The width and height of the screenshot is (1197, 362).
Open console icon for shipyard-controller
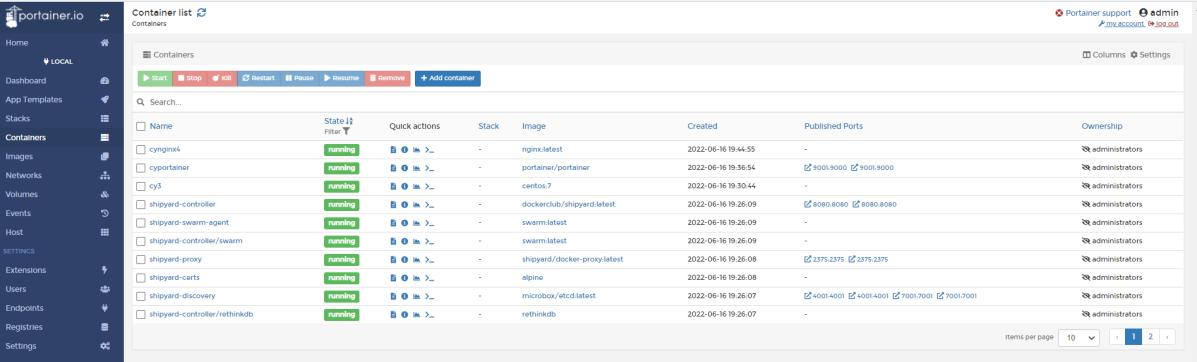click(x=429, y=205)
